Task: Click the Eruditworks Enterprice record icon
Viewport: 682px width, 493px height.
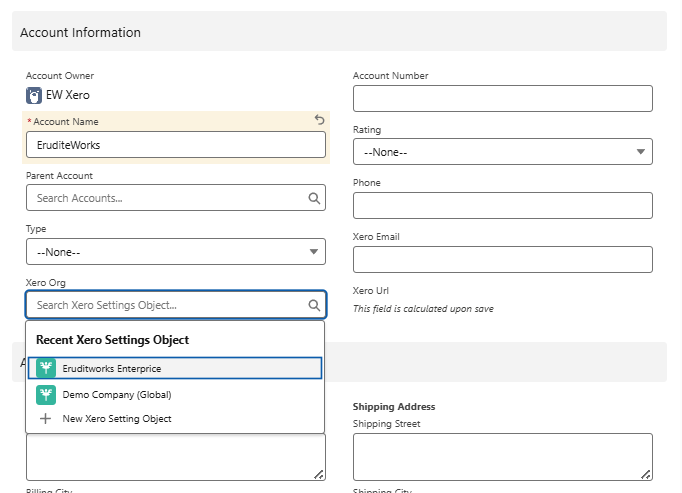Action: (46, 368)
